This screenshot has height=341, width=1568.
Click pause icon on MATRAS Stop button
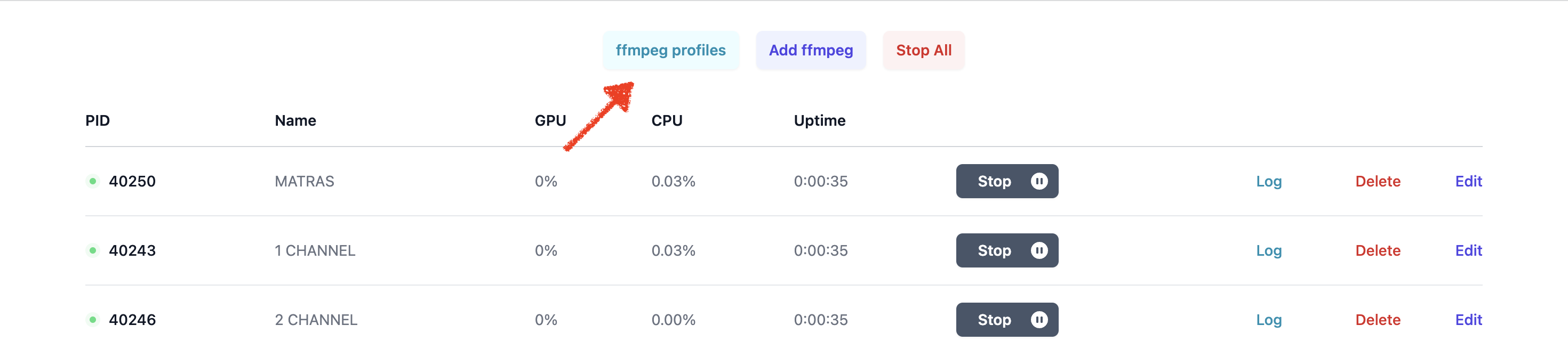tap(1039, 181)
